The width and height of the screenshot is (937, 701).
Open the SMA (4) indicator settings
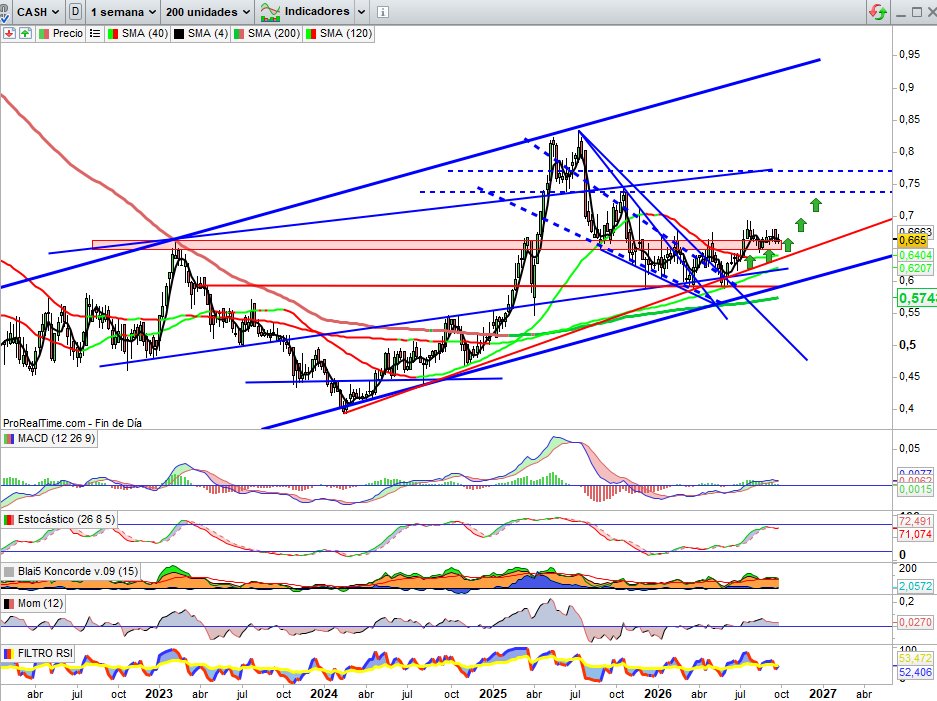coord(208,33)
